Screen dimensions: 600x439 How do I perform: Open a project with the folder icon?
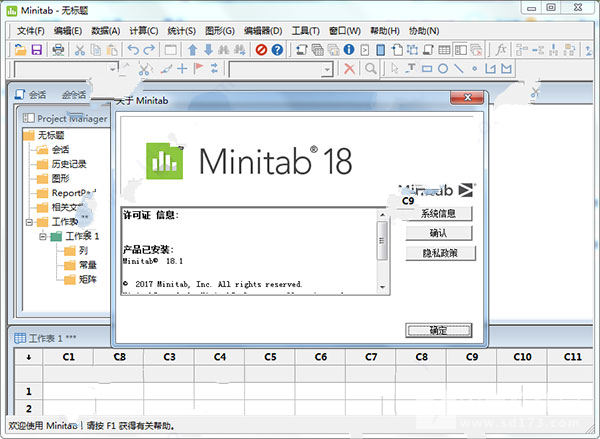(x=20, y=50)
